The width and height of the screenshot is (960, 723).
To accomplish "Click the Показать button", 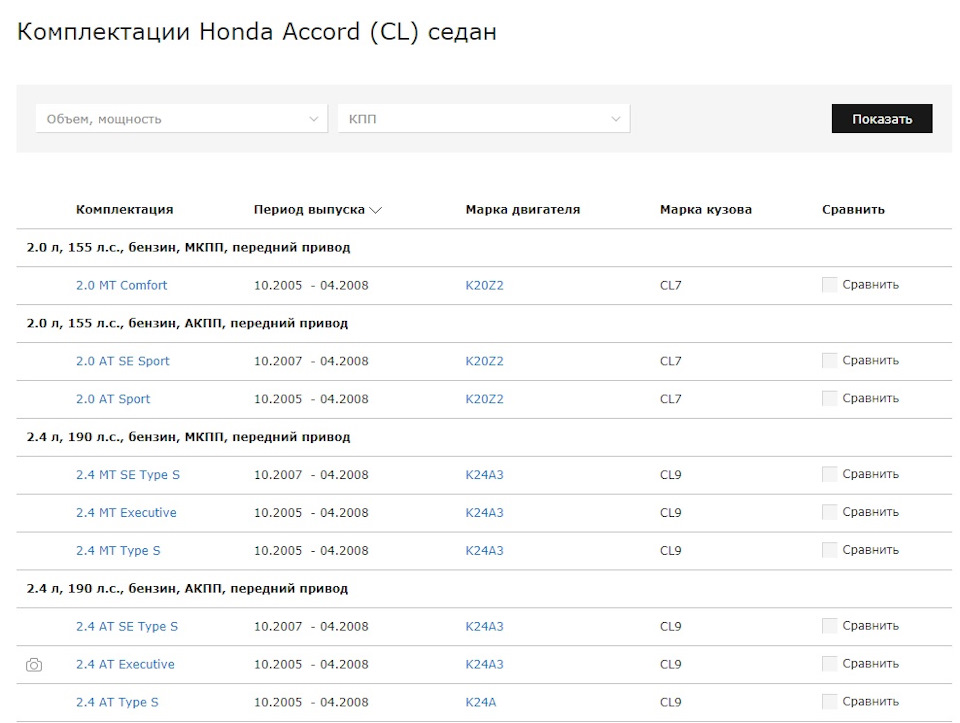I will point(882,119).
